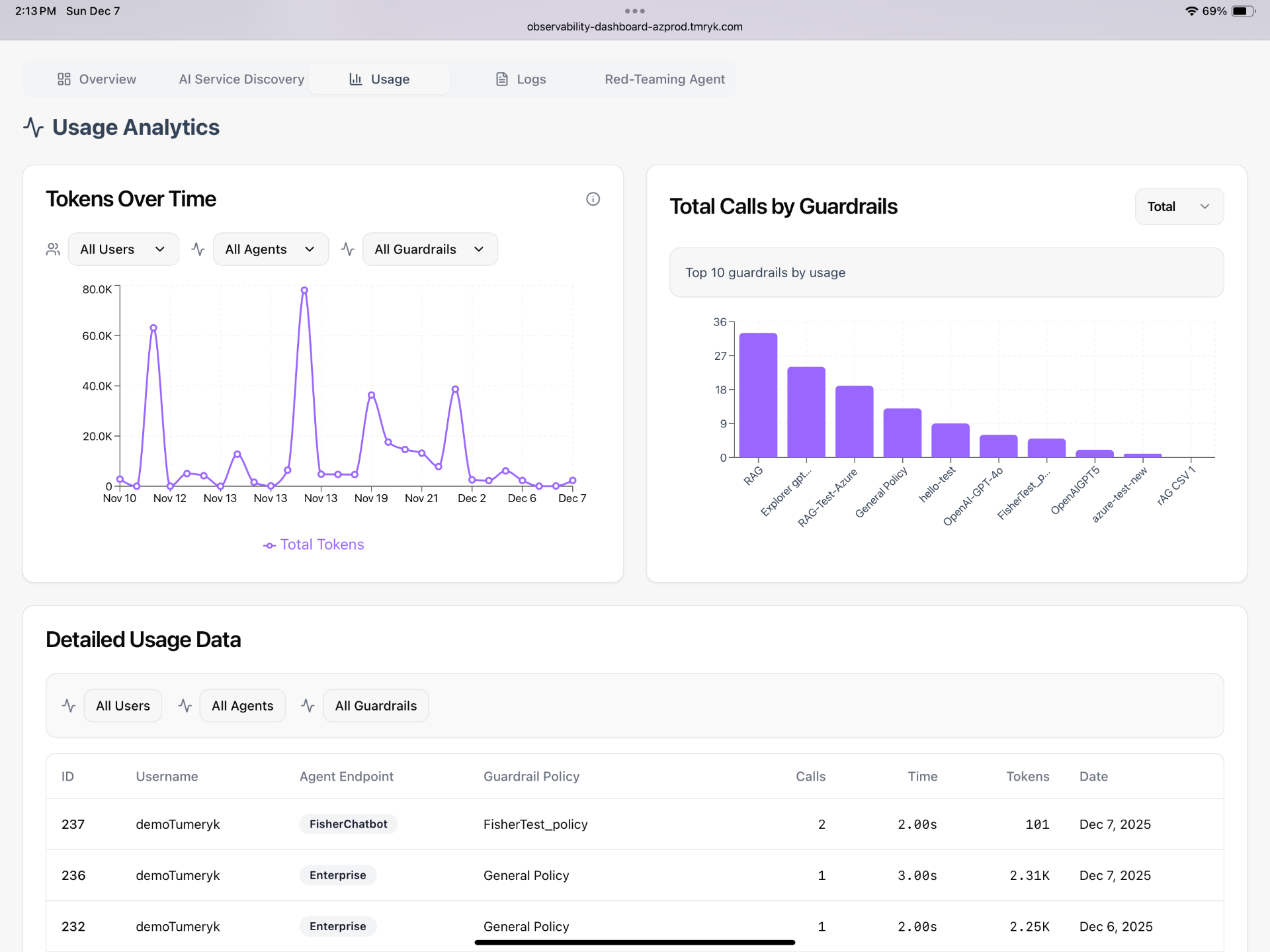The width and height of the screenshot is (1270, 952).
Task: Click the Overview grid icon
Action: tap(64, 79)
